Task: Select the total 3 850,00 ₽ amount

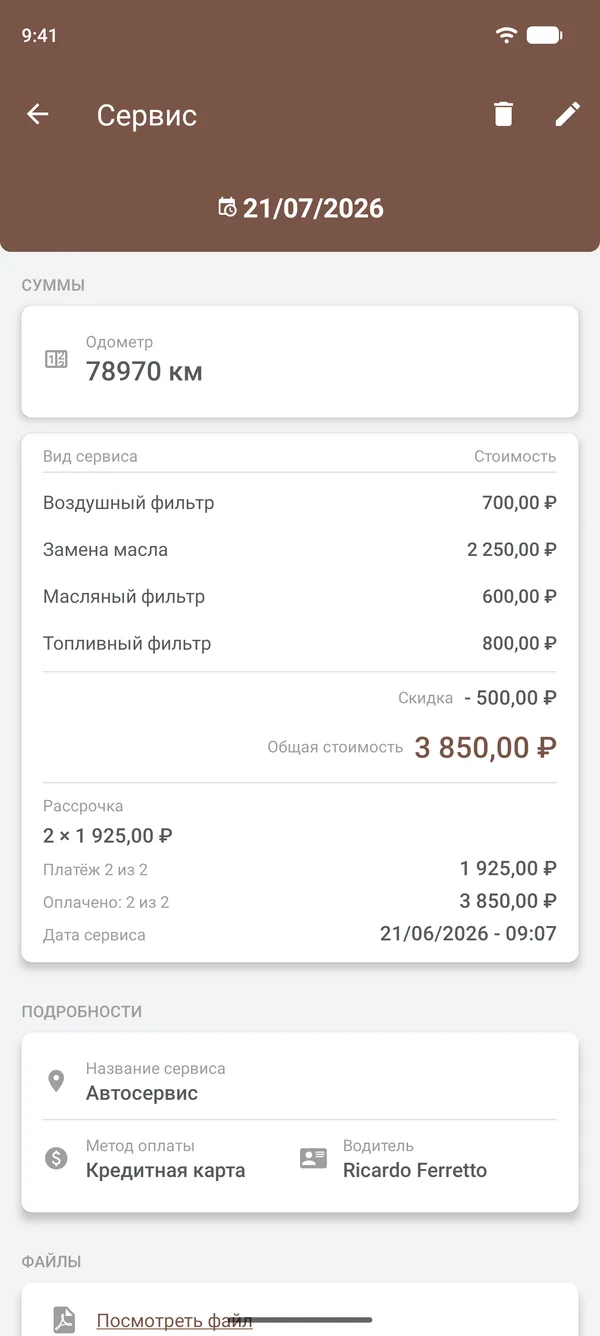Action: pyautogui.click(x=485, y=747)
